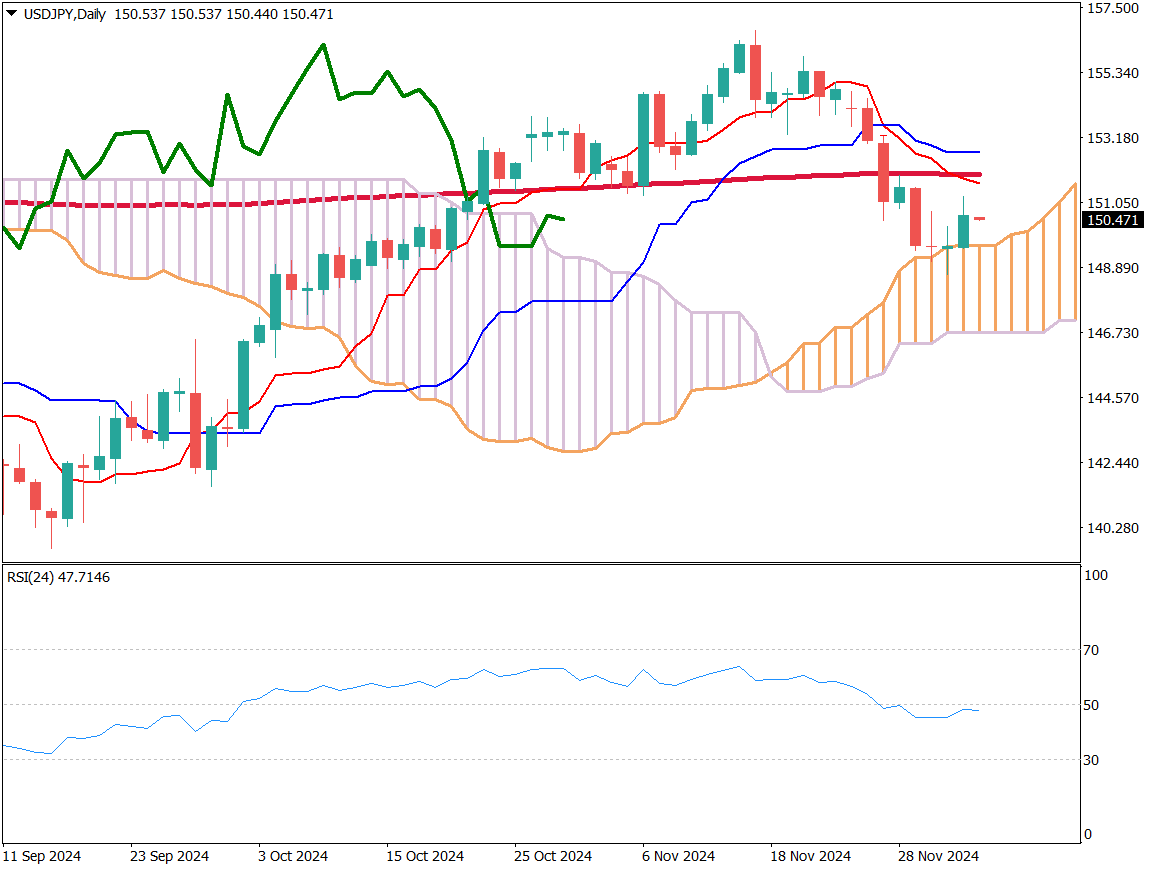
Task: Select the light blue RSI line
Action: (x=500, y=675)
